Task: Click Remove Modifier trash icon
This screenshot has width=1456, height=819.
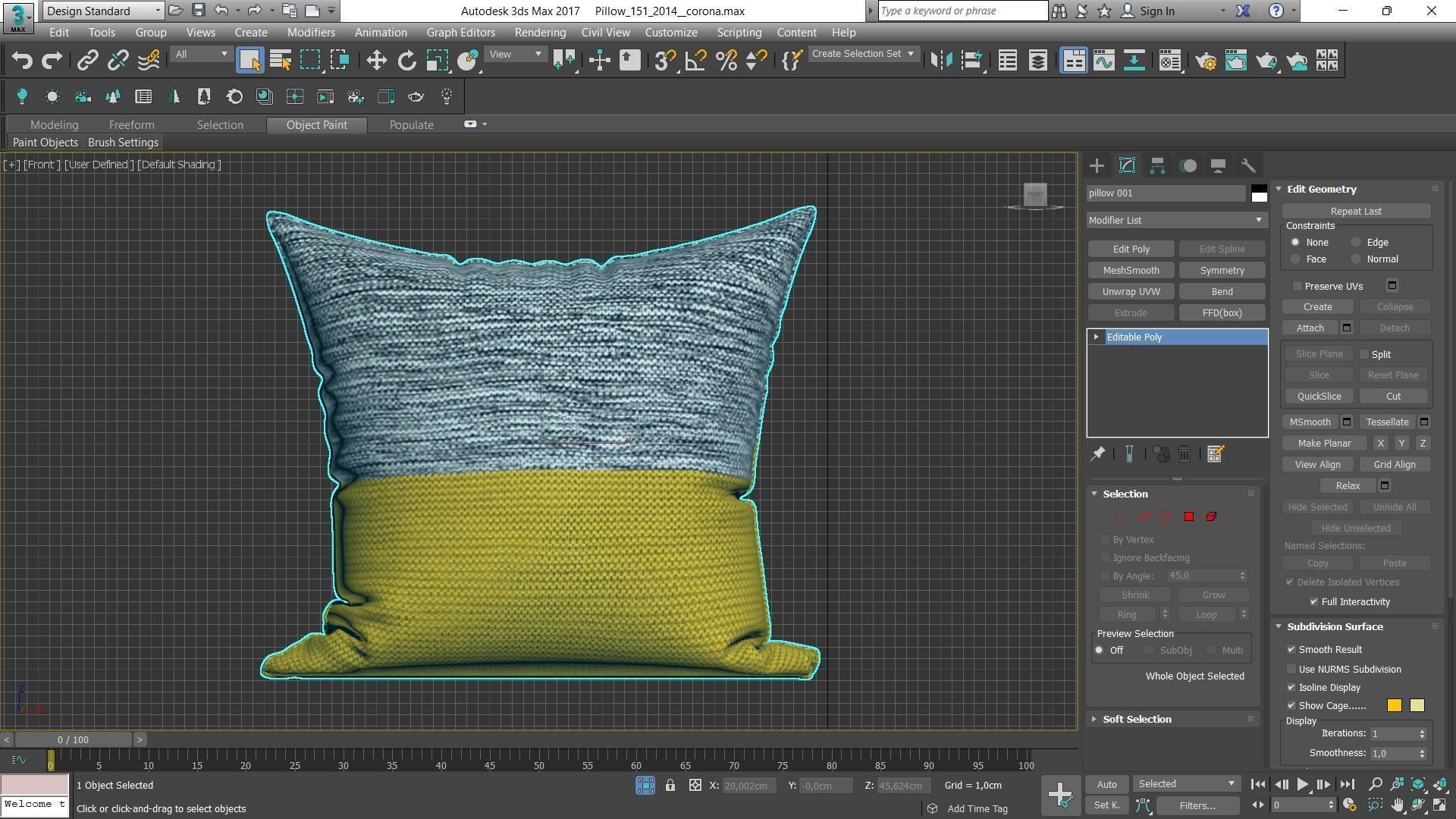Action: coord(1185,454)
